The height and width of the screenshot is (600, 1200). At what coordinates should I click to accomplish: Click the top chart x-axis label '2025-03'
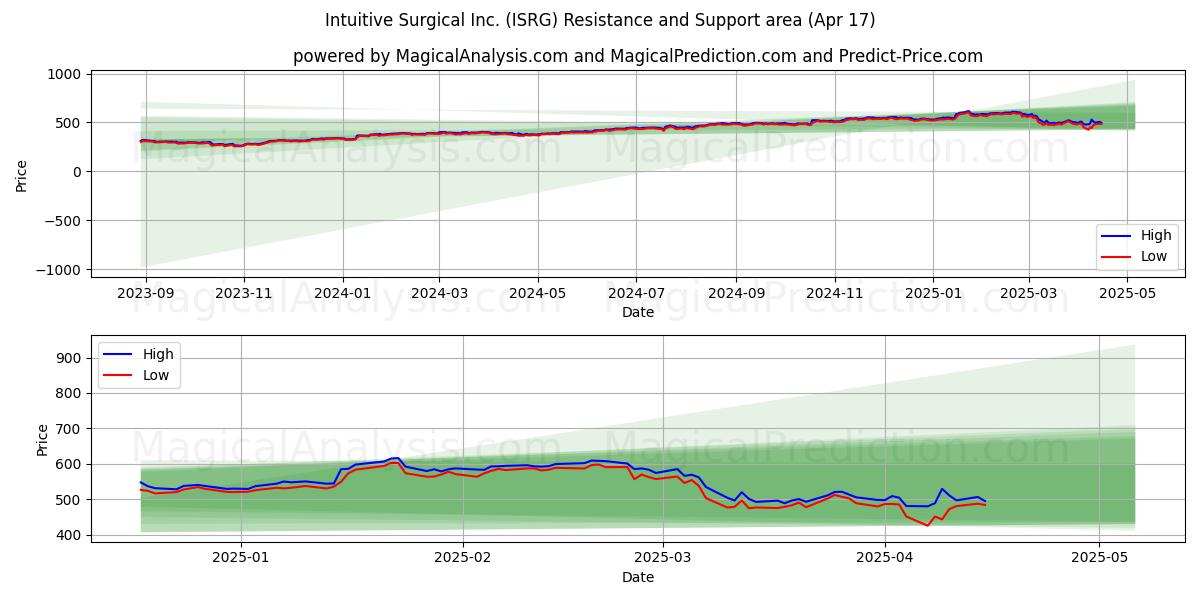pyautogui.click(x=1028, y=295)
